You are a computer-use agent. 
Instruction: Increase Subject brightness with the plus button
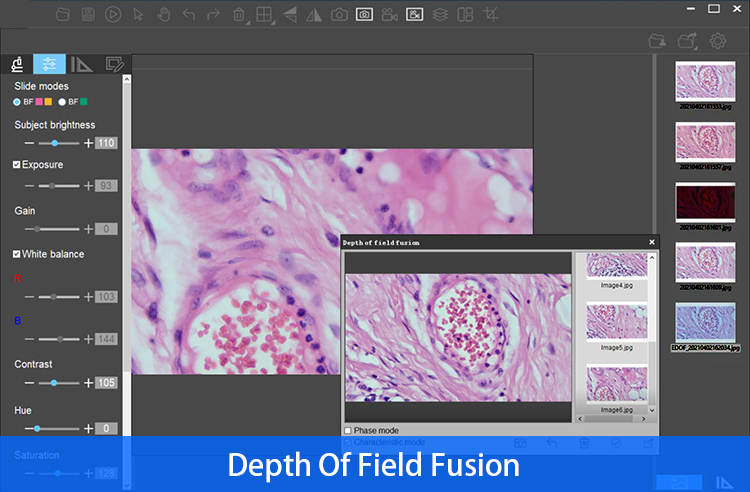[x=88, y=143]
